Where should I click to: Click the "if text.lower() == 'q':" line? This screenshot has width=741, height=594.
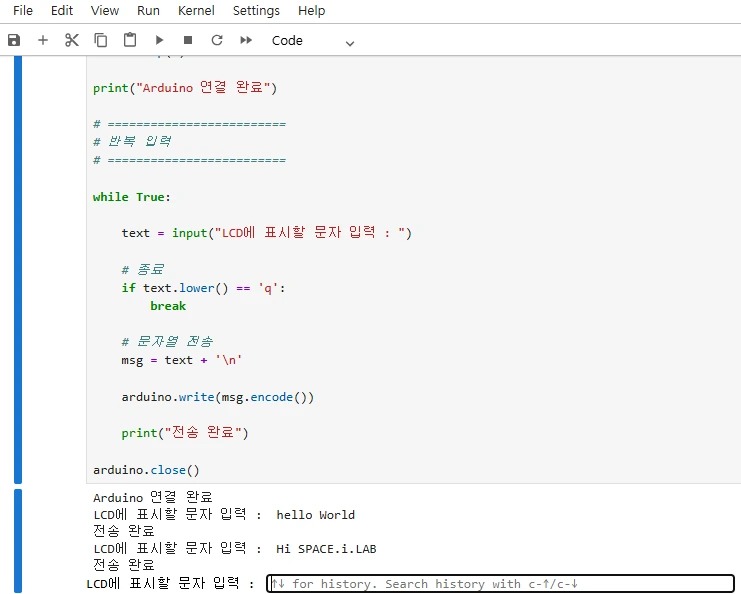pyautogui.click(x=203, y=288)
